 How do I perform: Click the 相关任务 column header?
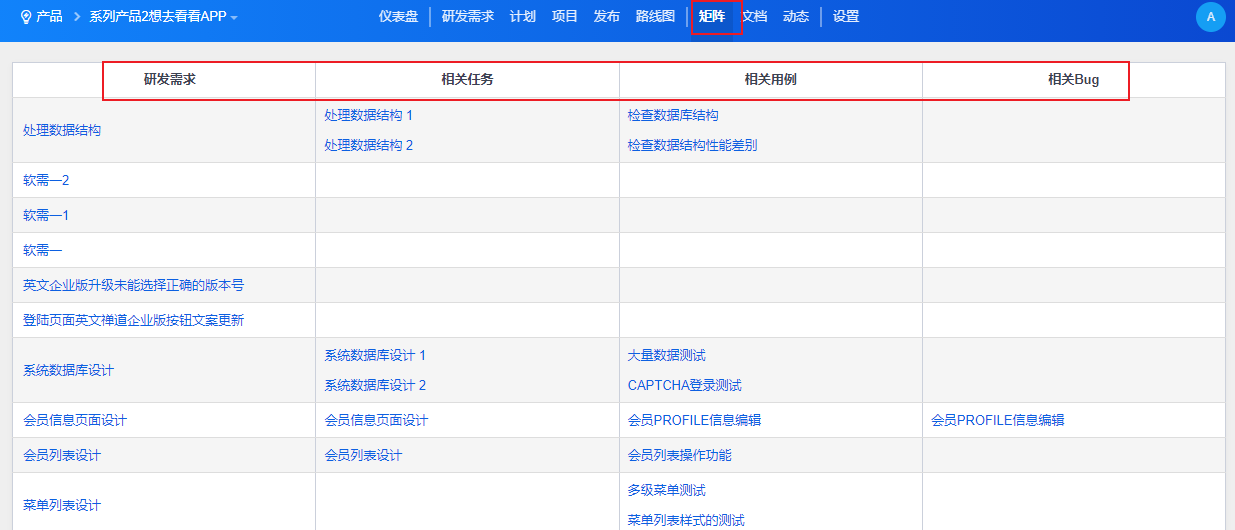[467, 80]
